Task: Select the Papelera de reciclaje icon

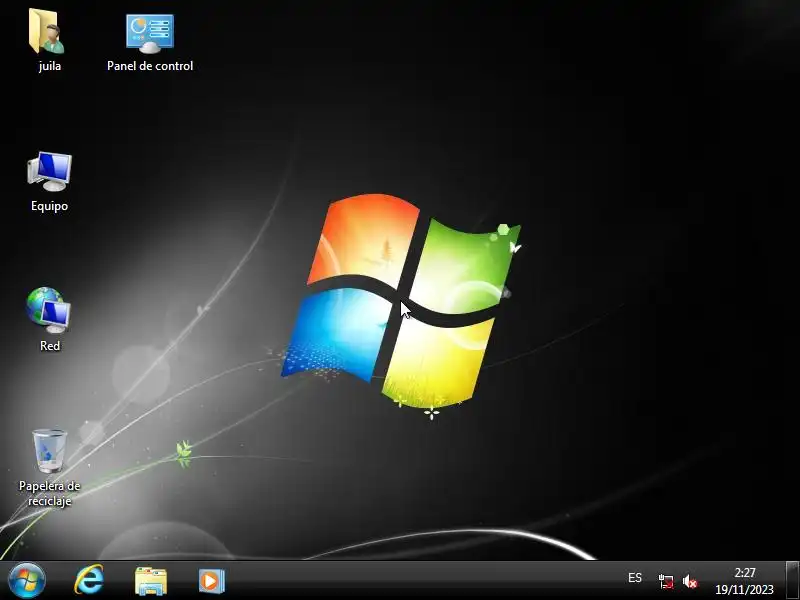Action: click(x=49, y=451)
